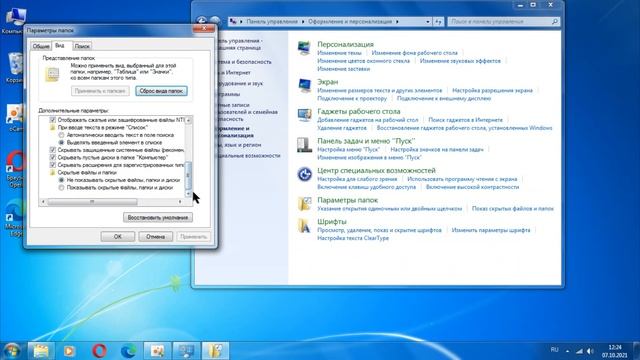
Task: Click the Параметры папок category icon
Action: click(304, 204)
